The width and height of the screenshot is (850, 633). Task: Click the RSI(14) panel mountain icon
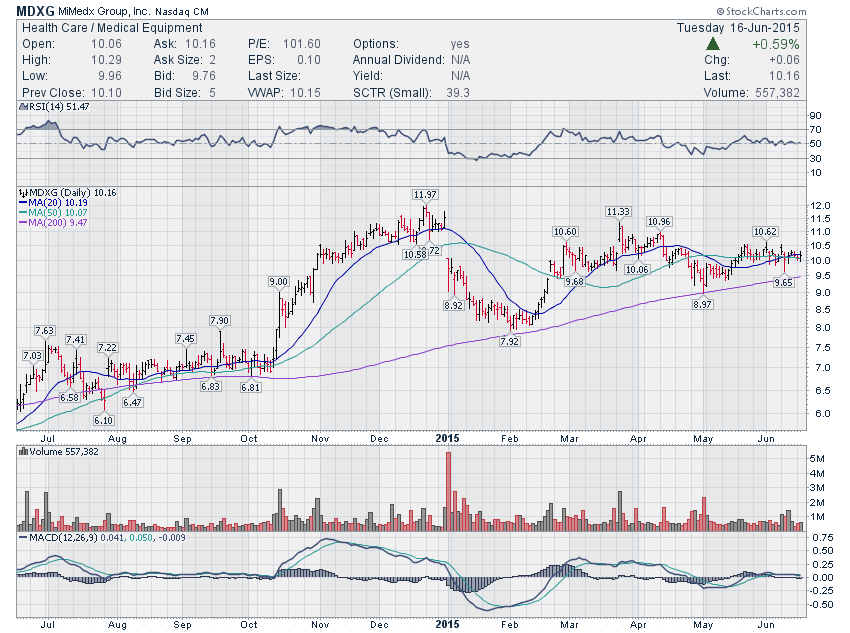[x=23, y=107]
